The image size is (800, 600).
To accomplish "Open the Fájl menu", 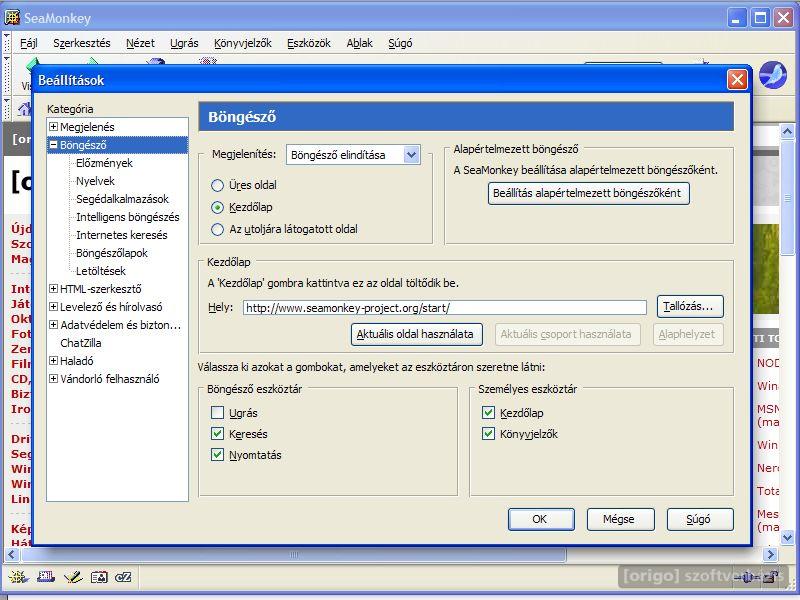I will click(29, 43).
